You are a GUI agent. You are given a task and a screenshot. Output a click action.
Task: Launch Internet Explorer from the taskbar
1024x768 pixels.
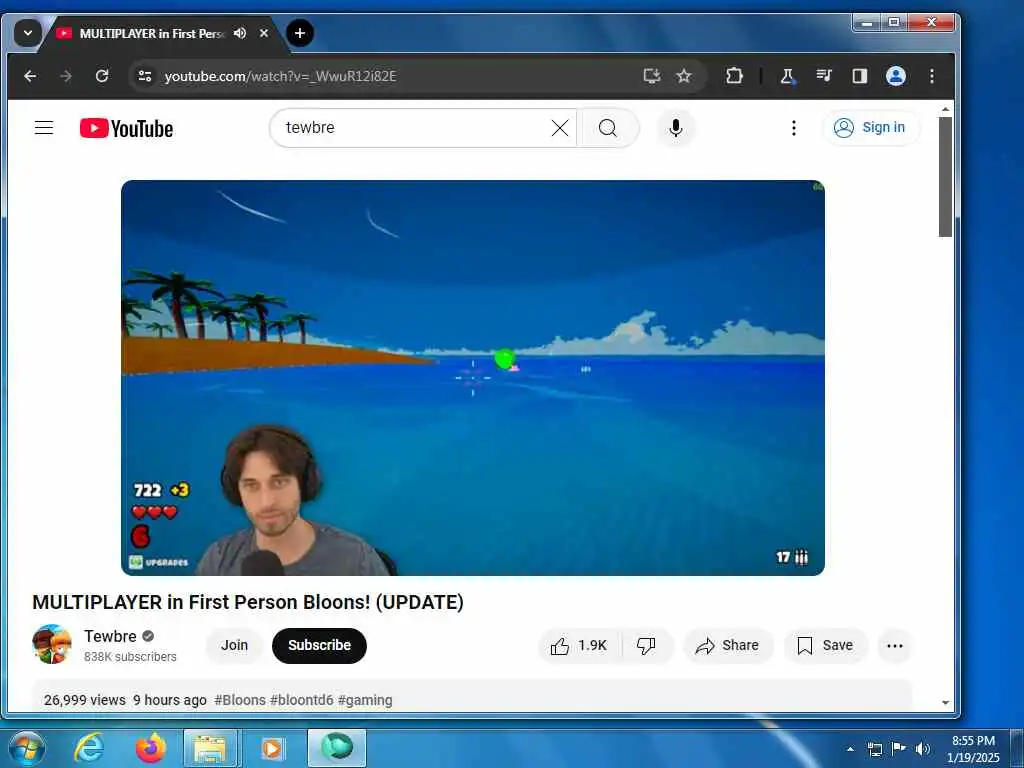[x=88, y=748]
